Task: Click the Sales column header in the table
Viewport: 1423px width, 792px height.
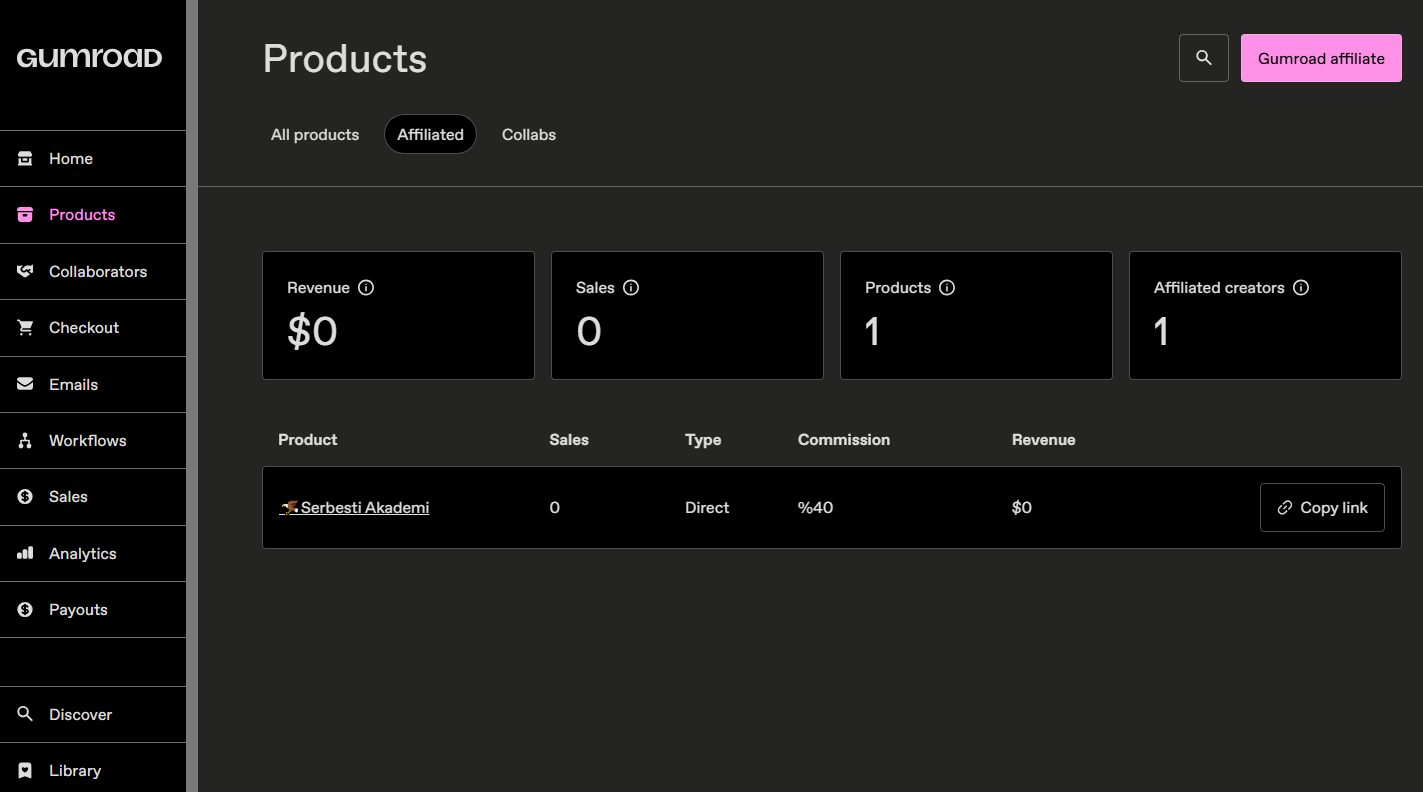Action: 569,439
